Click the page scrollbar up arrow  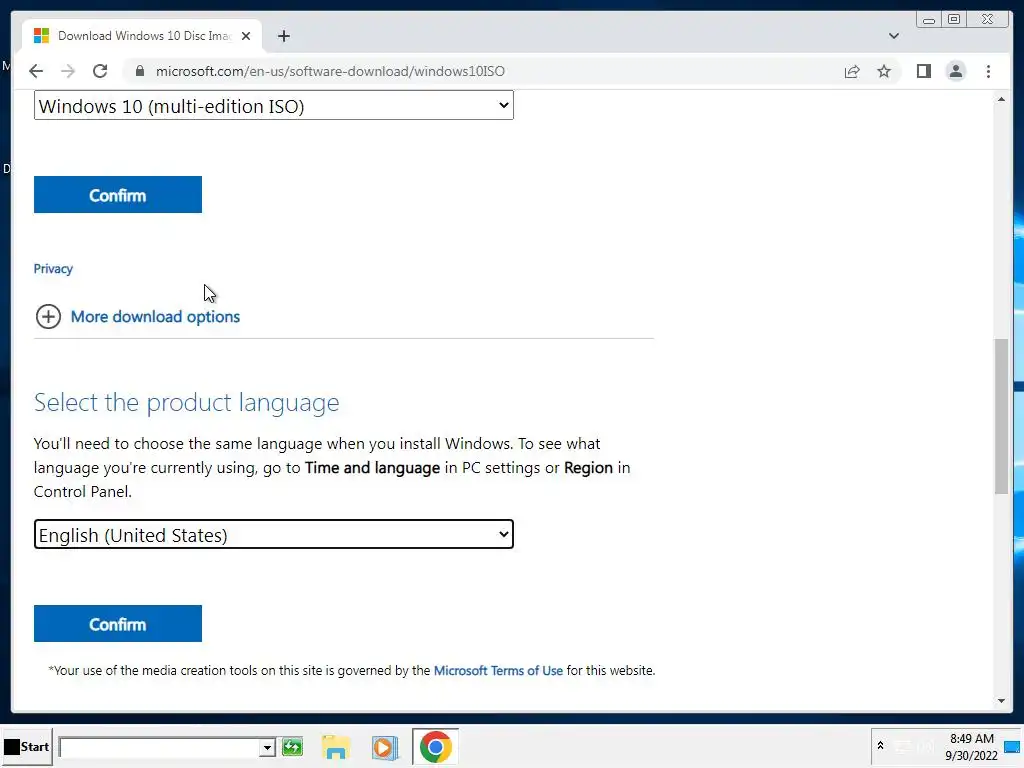click(x=1001, y=99)
